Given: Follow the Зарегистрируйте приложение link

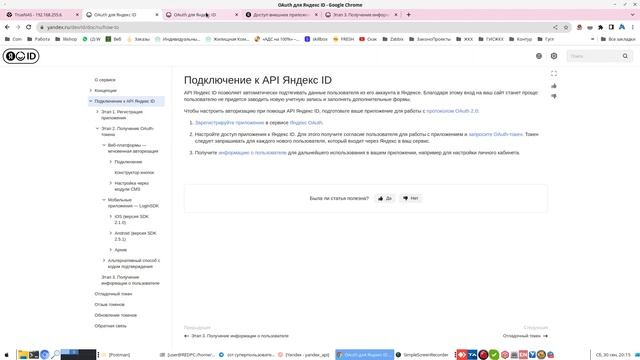Looking at the screenshot, I should [x=229, y=122].
